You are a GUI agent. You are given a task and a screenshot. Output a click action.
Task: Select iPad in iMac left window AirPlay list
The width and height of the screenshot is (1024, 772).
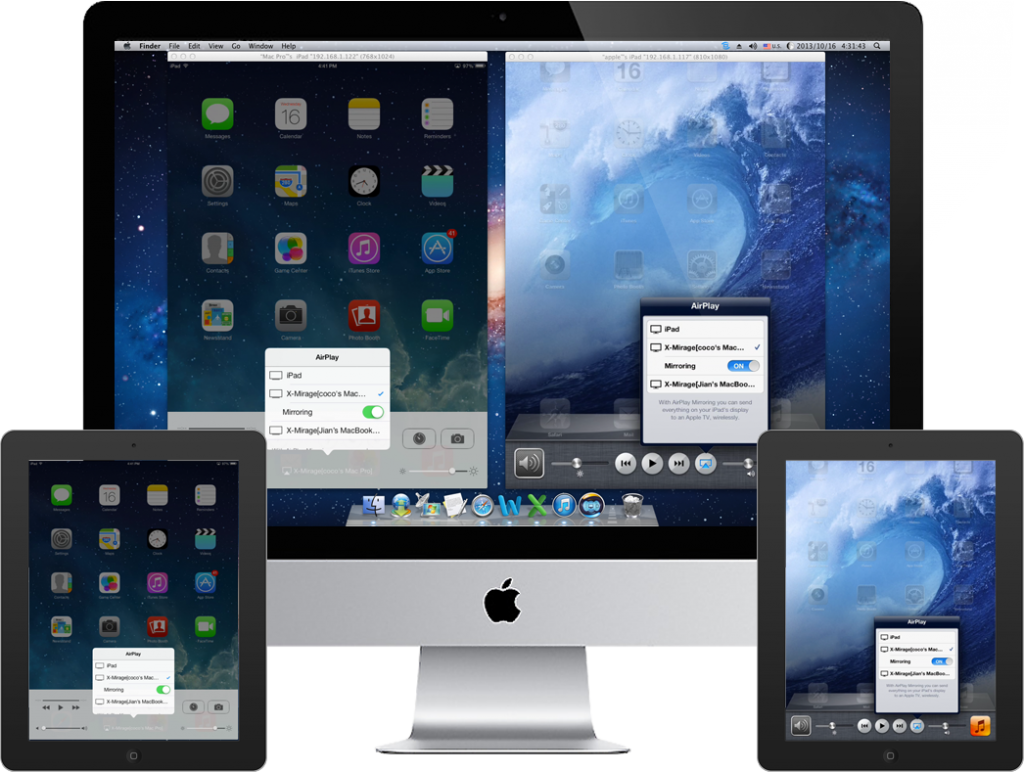(327, 376)
